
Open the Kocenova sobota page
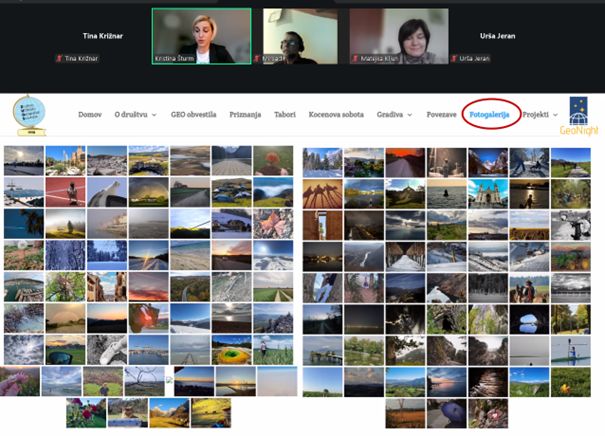pyautogui.click(x=336, y=115)
